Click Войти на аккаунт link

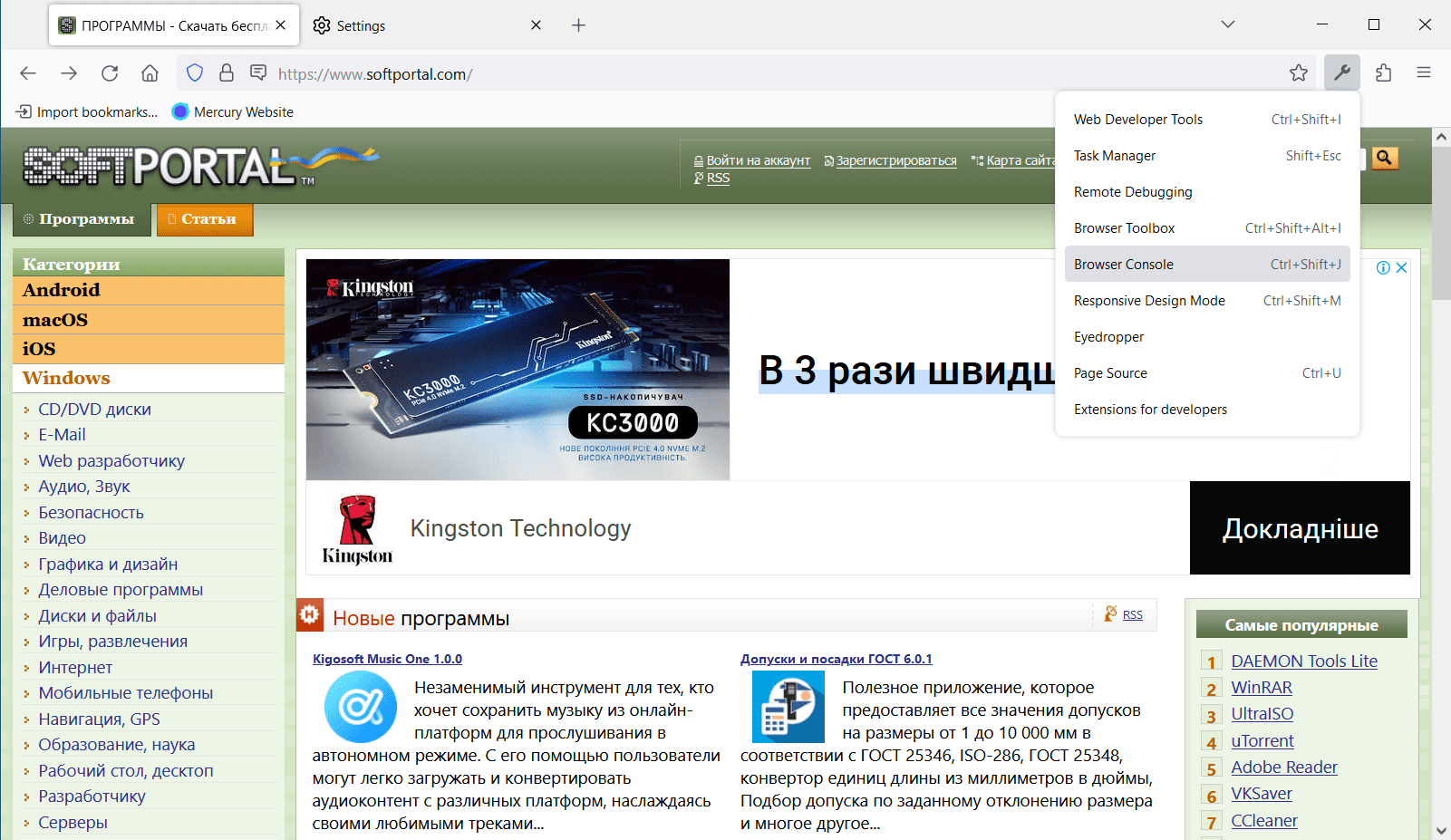pos(759,160)
